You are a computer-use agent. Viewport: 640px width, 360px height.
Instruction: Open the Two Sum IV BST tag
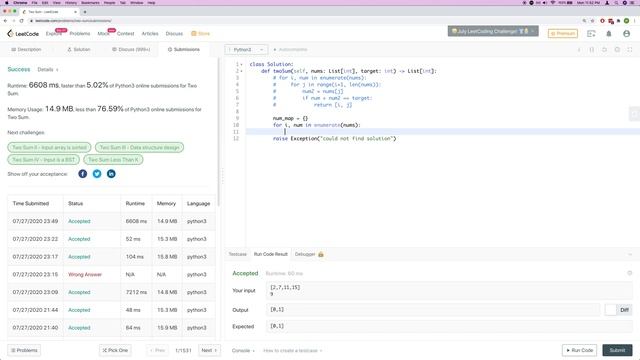click(44, 160)
